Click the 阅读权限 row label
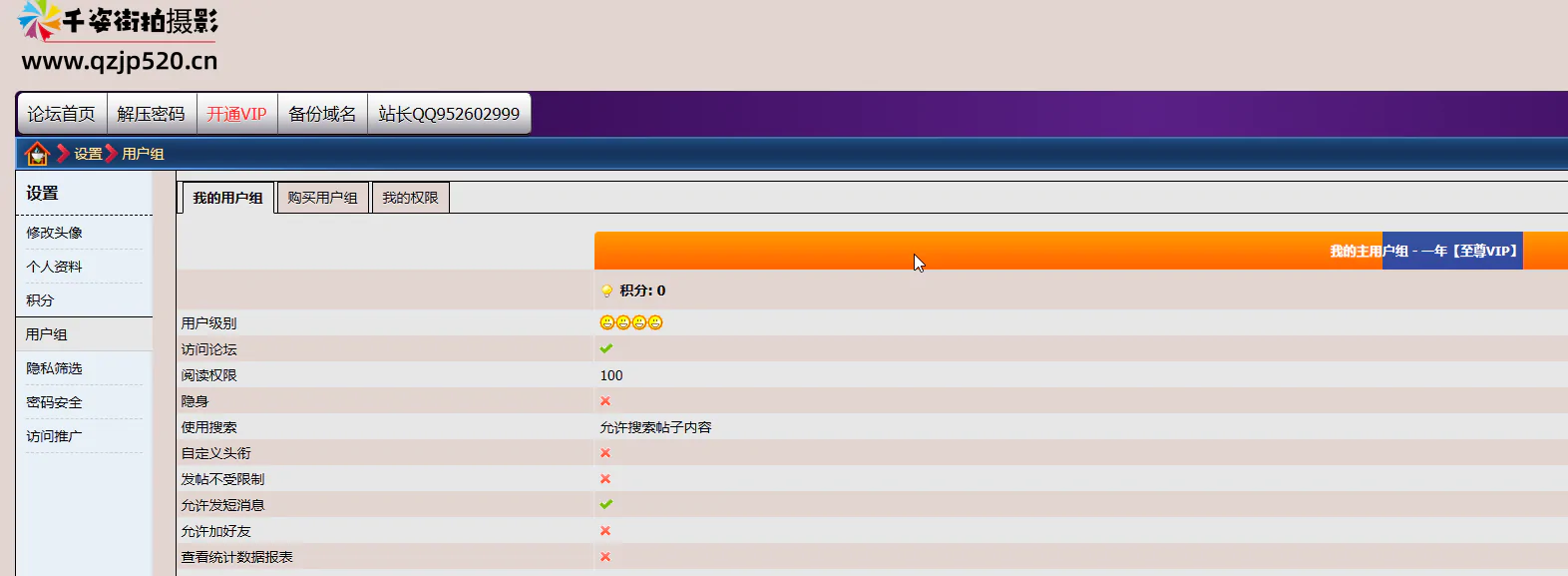Image resolution: width=1568 pixels, height=576 pixels. (208, 375)
